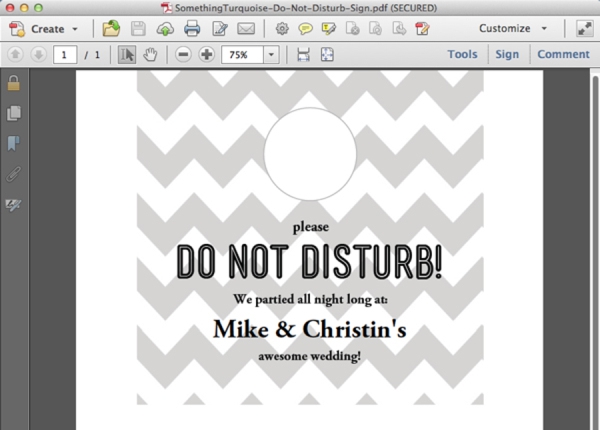Click the yellow minimize window button
The width and height of the screenshot is (600, 430).
pyautogui.click(x=24, y=8)
